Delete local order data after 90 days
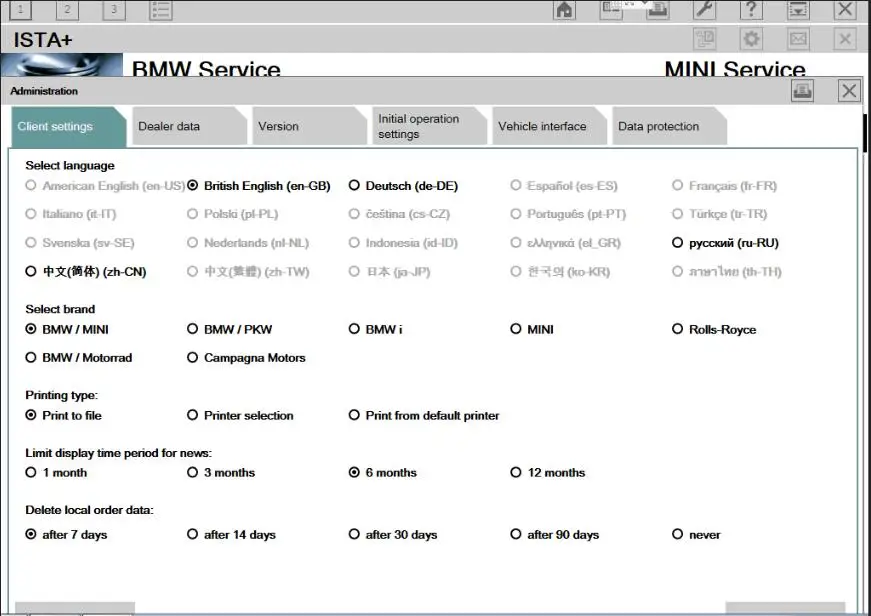871x616 pixels. pos(554,534)
